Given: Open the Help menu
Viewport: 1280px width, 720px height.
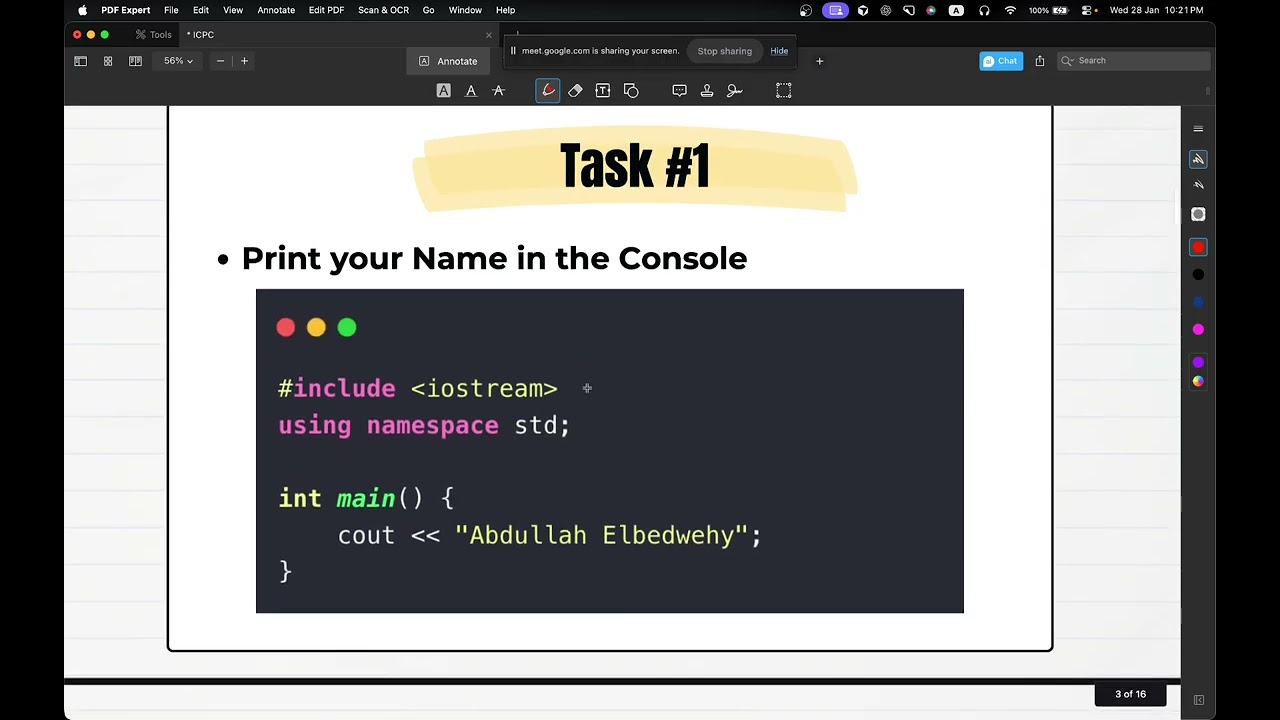Looking at the screenshot, I should tap(505, 10).
